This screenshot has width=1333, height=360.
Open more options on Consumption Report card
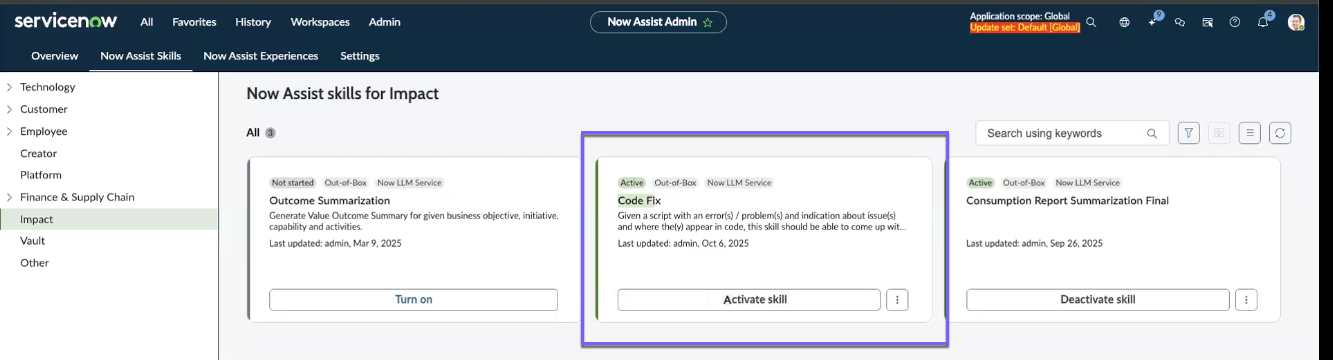[x=1246, y=299]
